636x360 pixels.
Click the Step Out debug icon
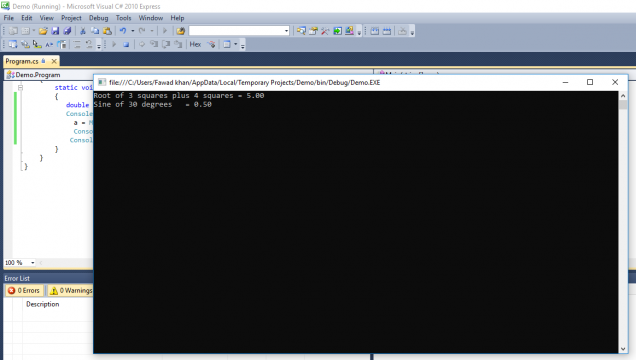178,44
